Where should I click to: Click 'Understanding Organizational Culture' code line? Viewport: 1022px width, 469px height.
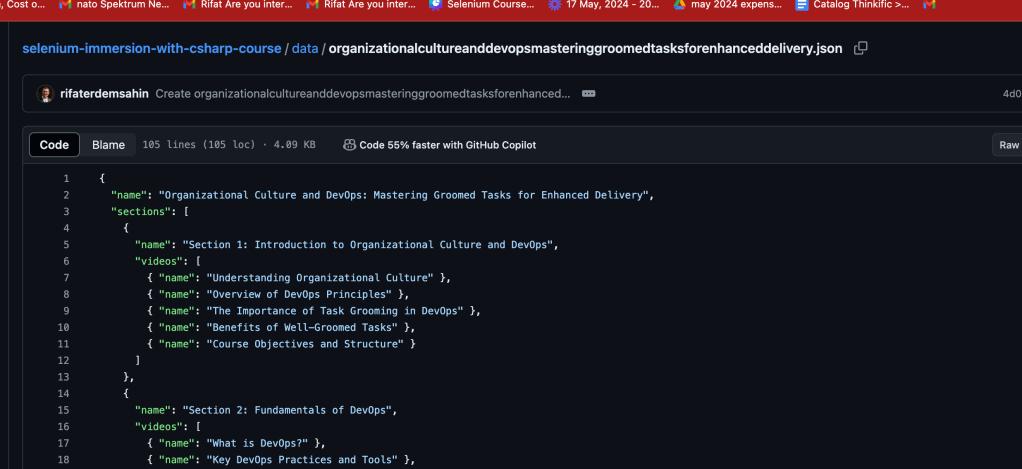point(299,277)
